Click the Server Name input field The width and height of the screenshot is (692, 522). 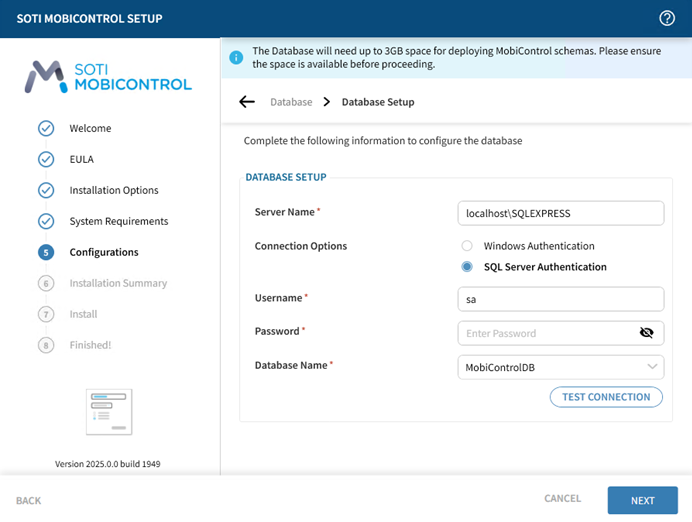[560, 213]
